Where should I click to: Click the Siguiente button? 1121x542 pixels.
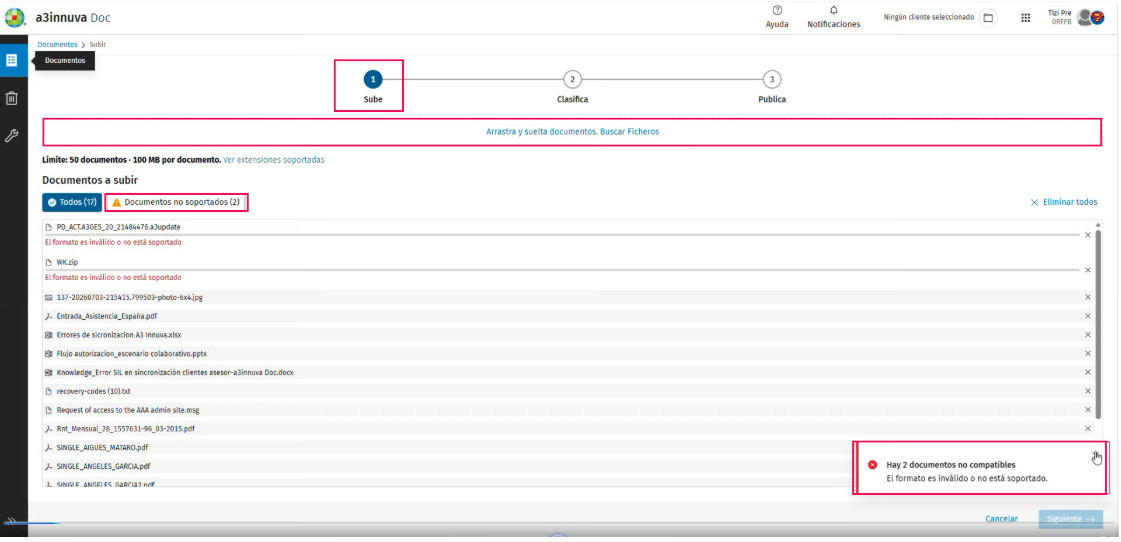pos(1070,519)
